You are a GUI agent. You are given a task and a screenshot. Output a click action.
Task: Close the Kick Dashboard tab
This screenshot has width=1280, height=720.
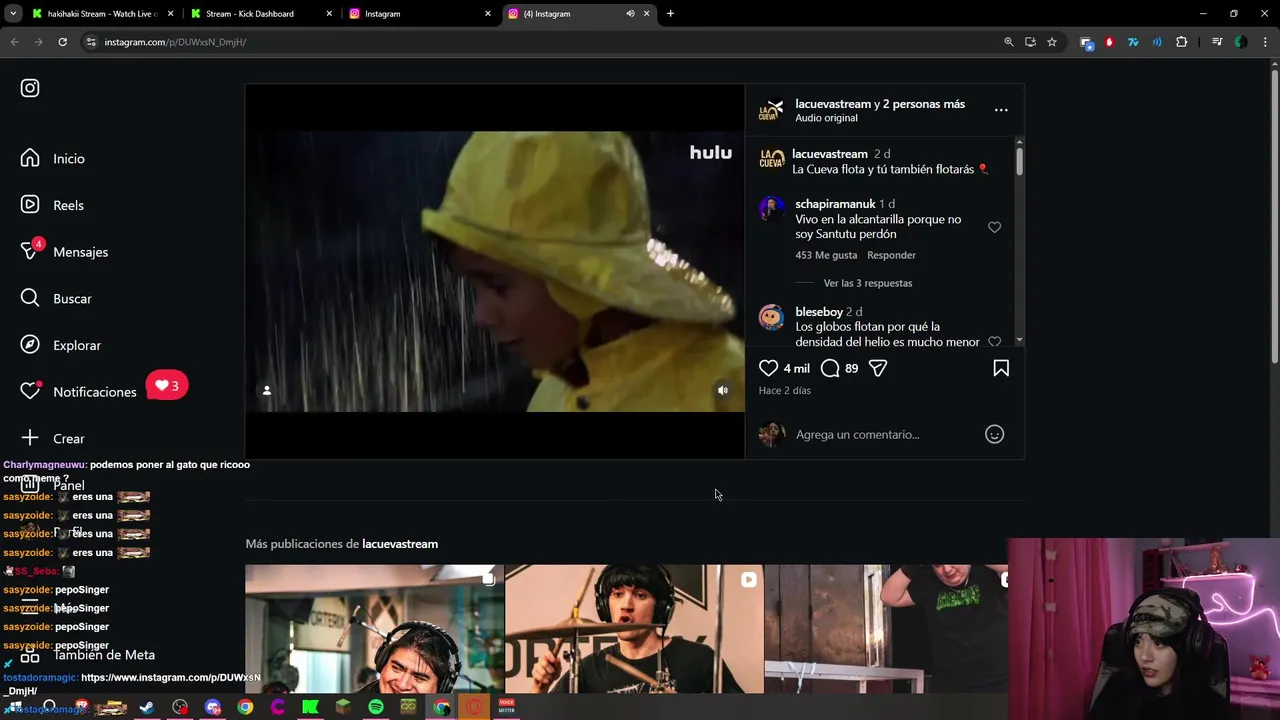pos(329,14)
